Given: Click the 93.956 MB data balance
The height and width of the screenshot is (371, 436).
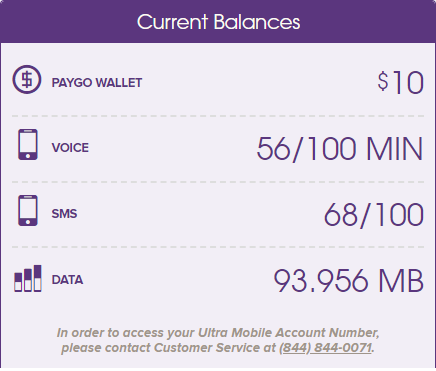Looking at the screenshot, I should tap(349, 280).
